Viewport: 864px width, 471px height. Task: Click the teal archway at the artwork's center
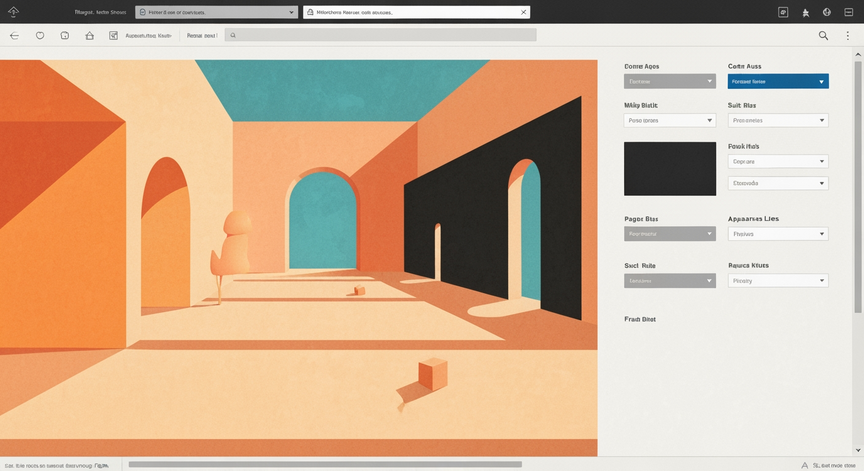click(x=323, y=221)
